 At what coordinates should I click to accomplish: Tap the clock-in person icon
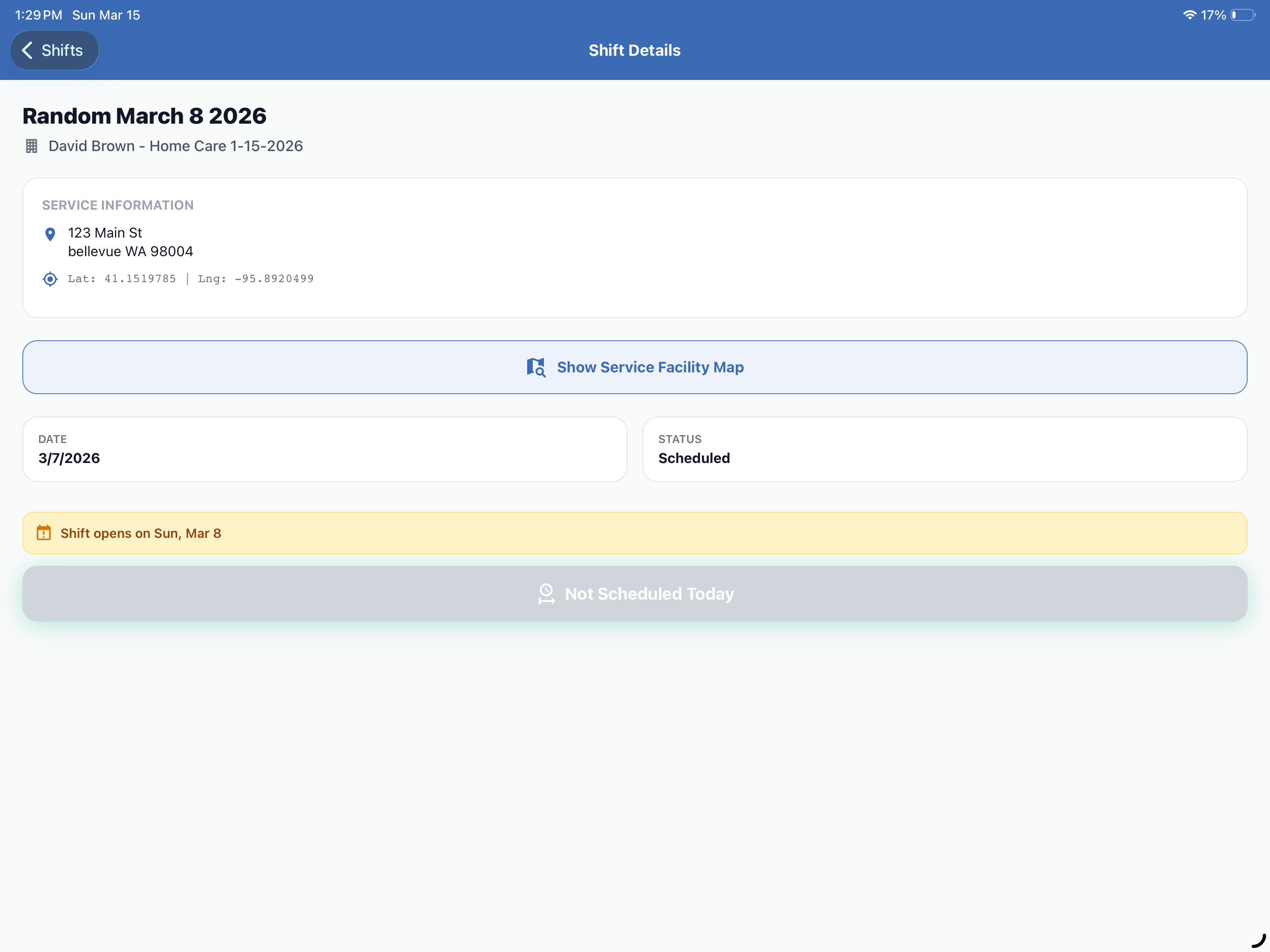click(x=546, y=594)
